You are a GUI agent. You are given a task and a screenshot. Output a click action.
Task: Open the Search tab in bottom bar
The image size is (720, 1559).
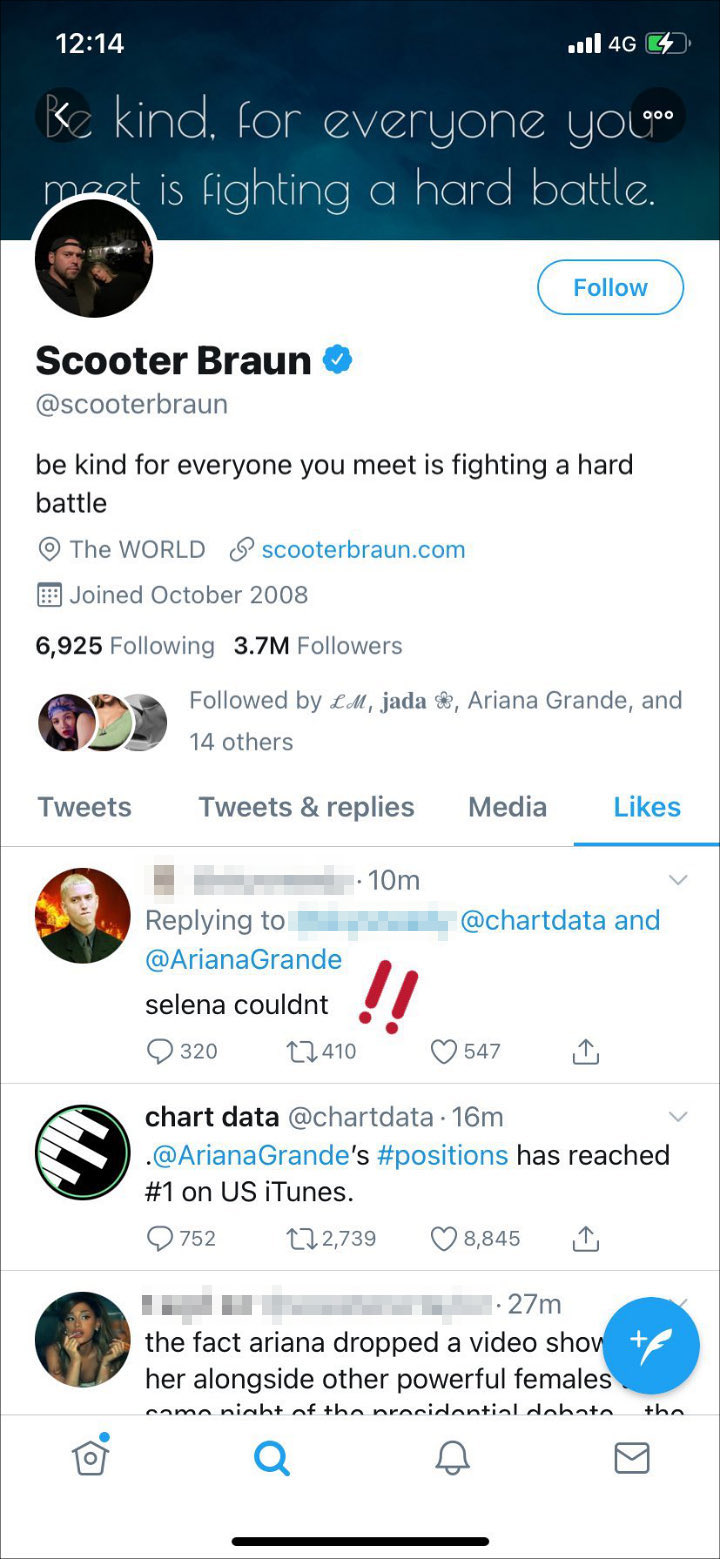[x=271, y=1457]
